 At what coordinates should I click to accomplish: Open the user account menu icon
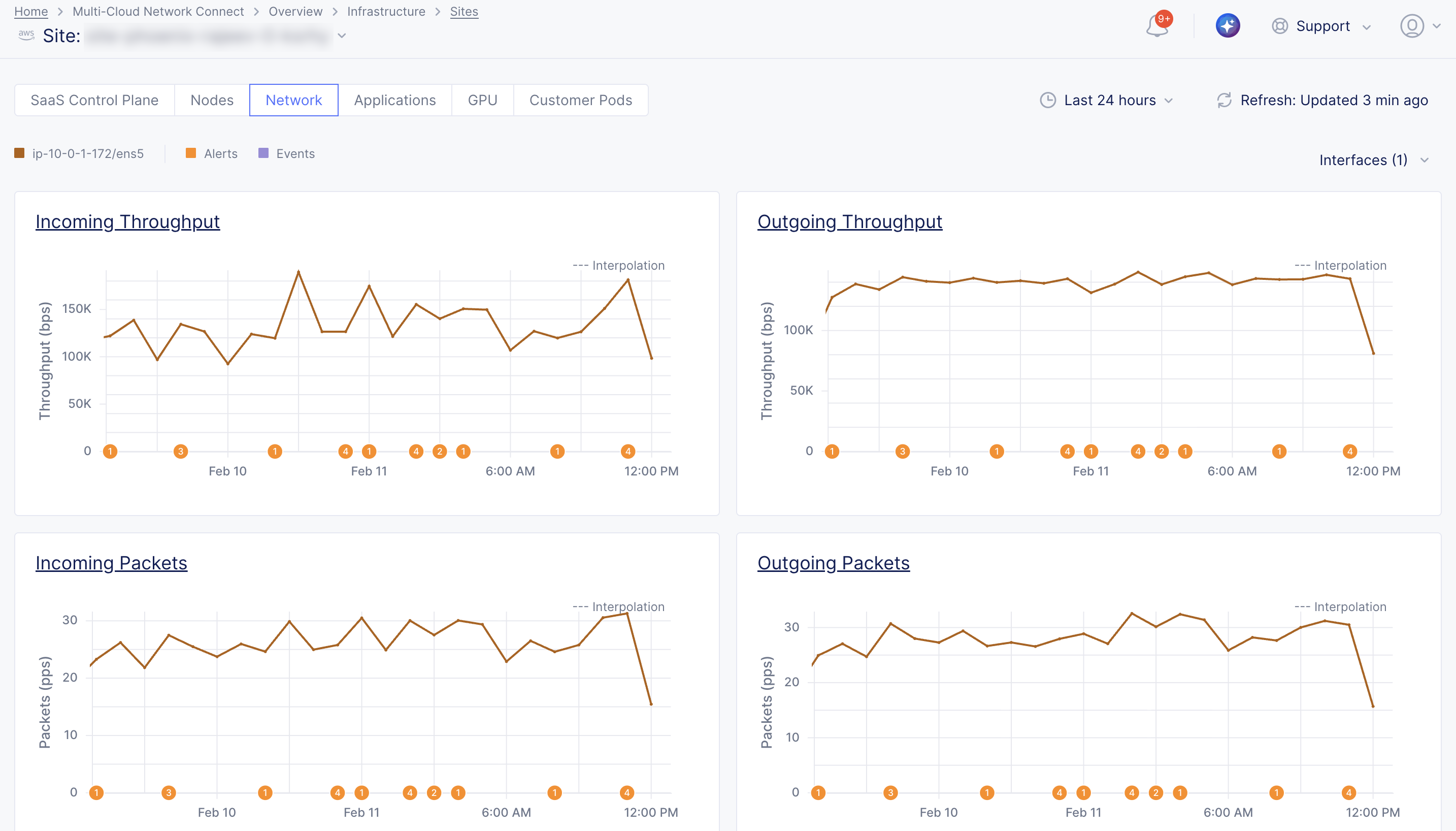1413,26
